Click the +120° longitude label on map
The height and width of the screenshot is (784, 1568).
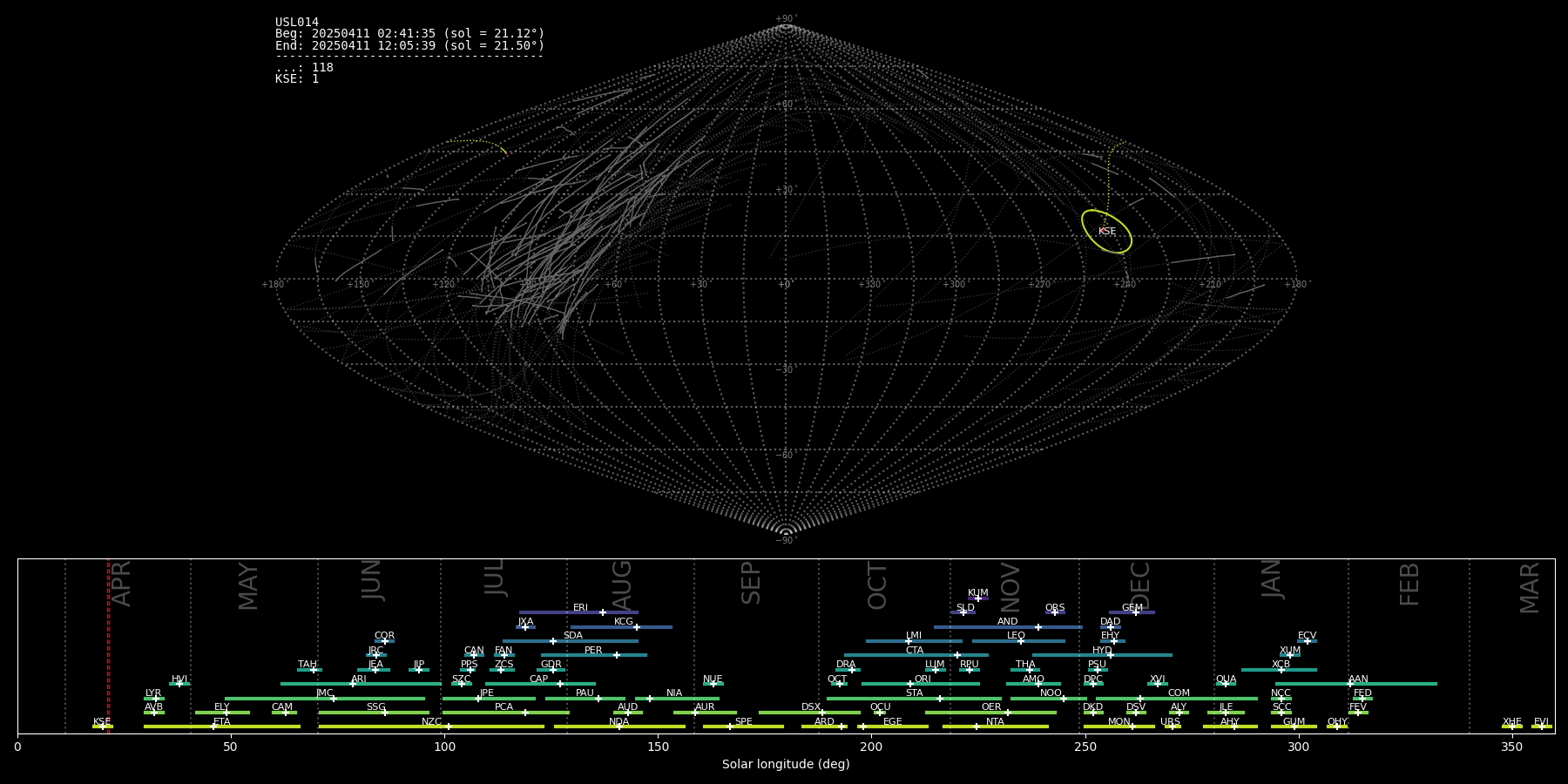443,284
